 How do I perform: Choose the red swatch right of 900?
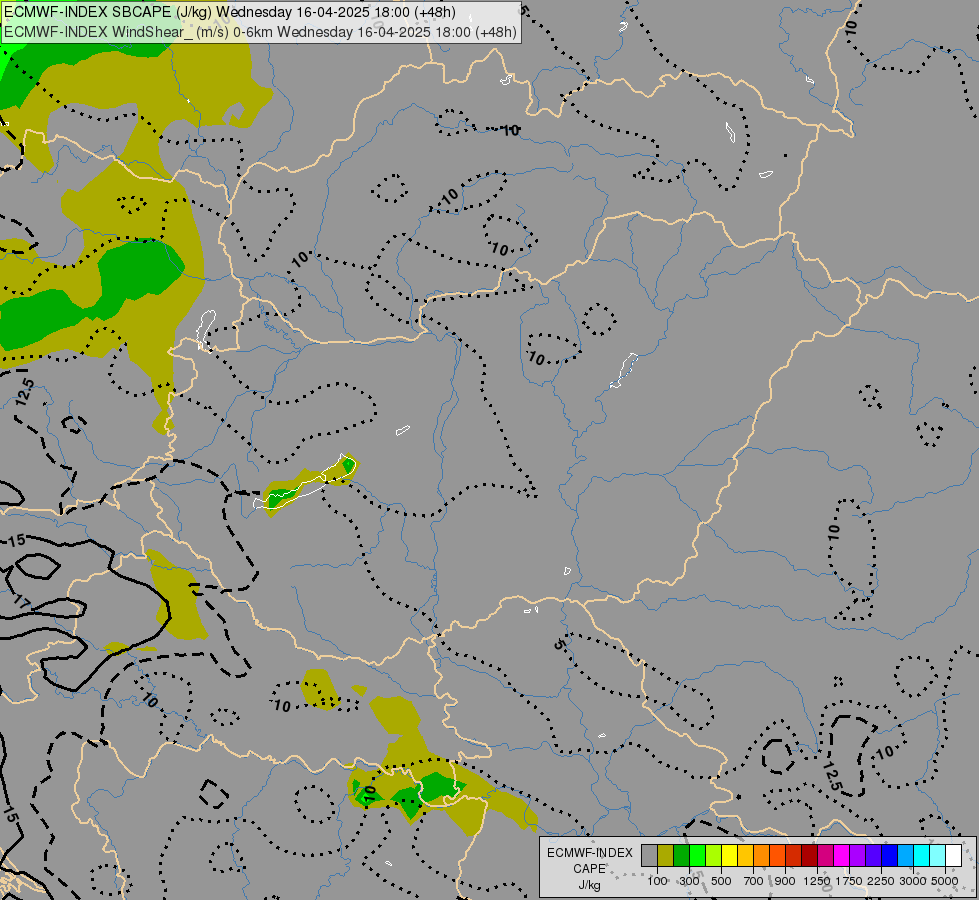794,855
